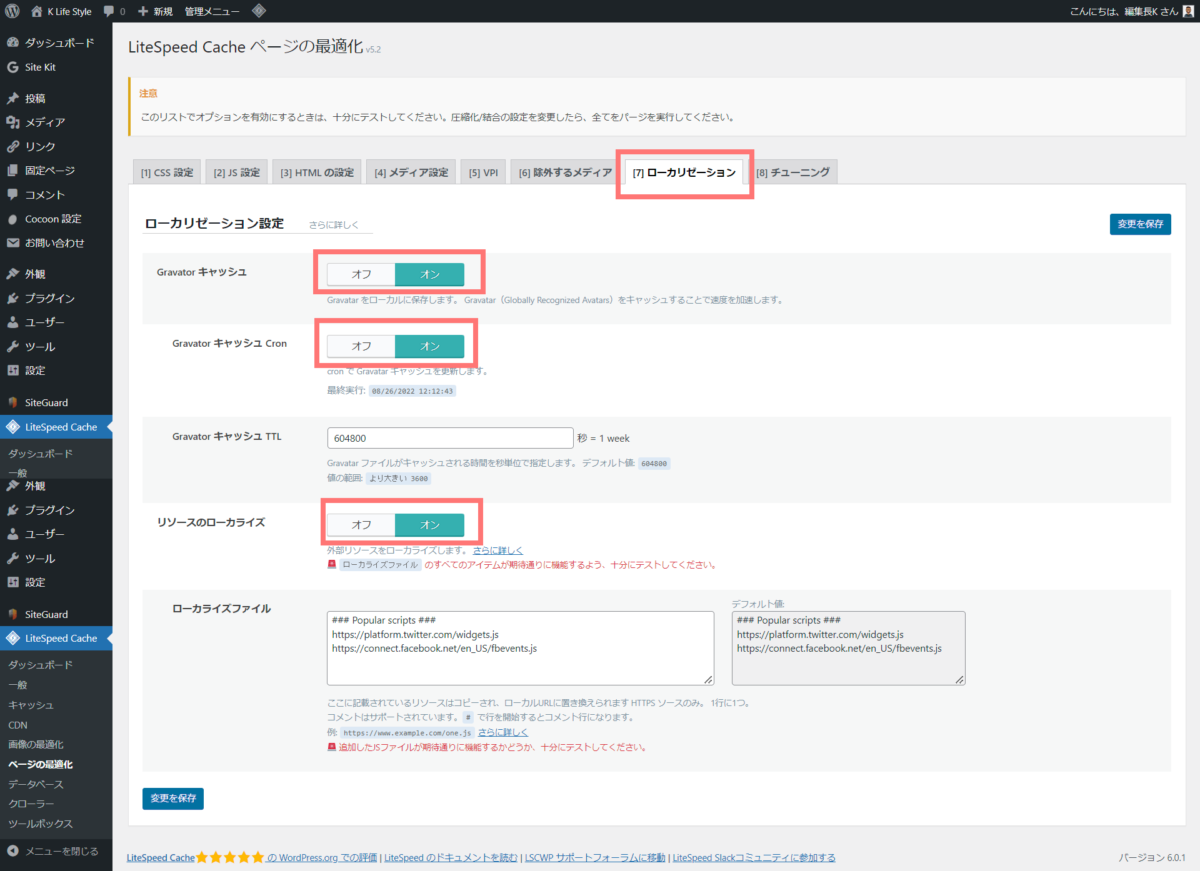The height and width of the screenshot is (871, 1200).
Task: Open the WordPress logo menu
Action: [x=12, y=11]
